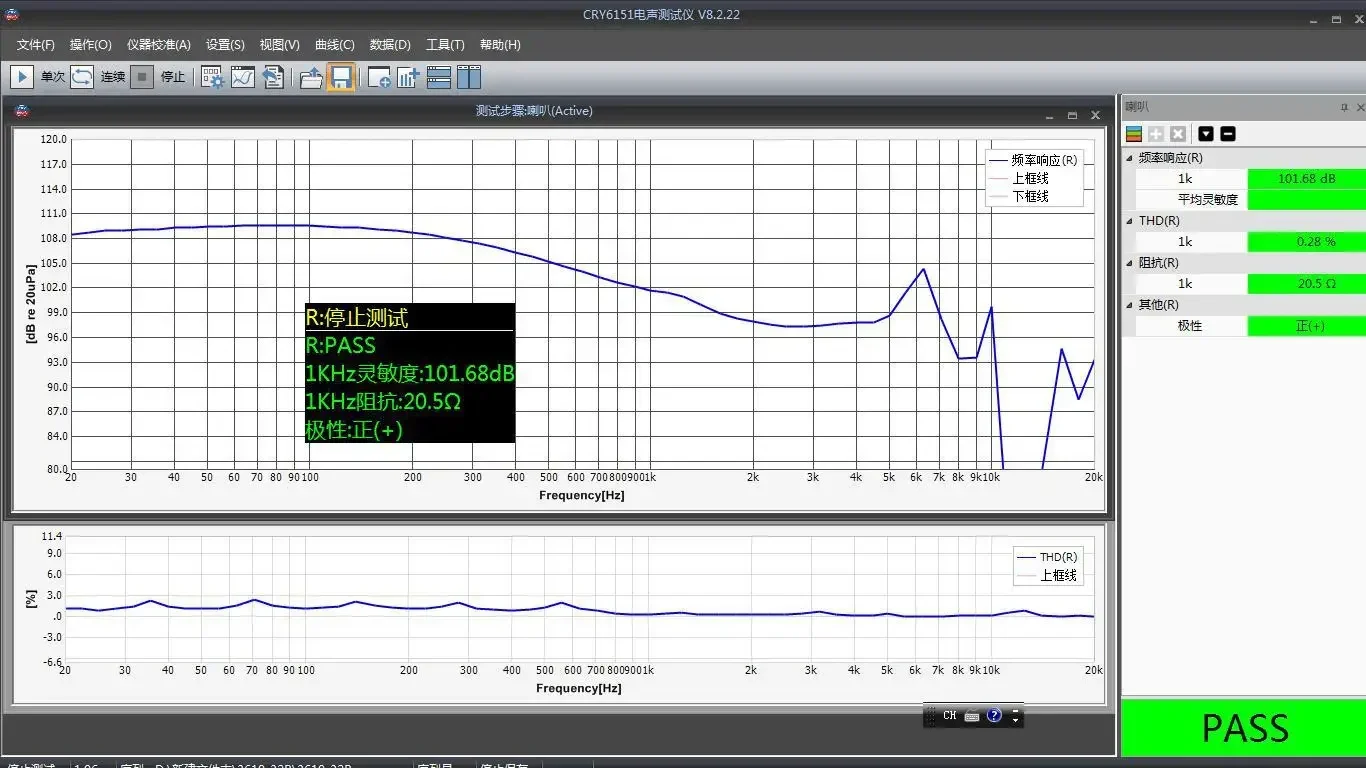
Task: Open test settings grid-with-gear icon
Action: click(x=212, y=77)
